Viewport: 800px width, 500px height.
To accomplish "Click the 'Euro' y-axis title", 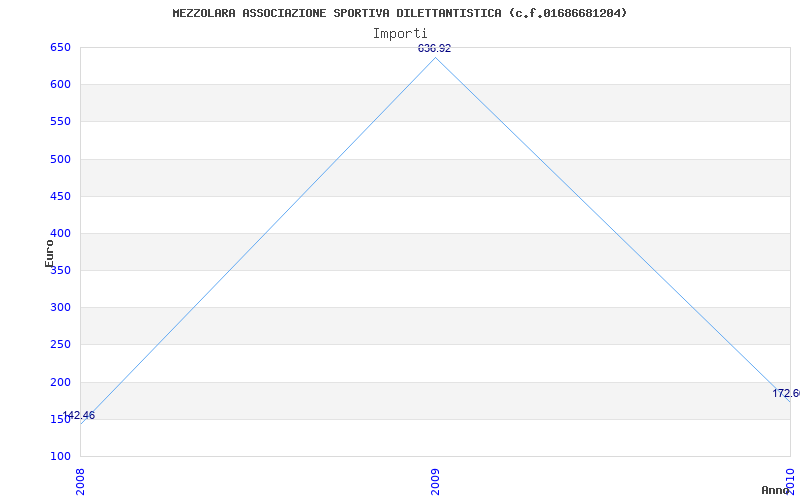I will [x=49, y=254].
